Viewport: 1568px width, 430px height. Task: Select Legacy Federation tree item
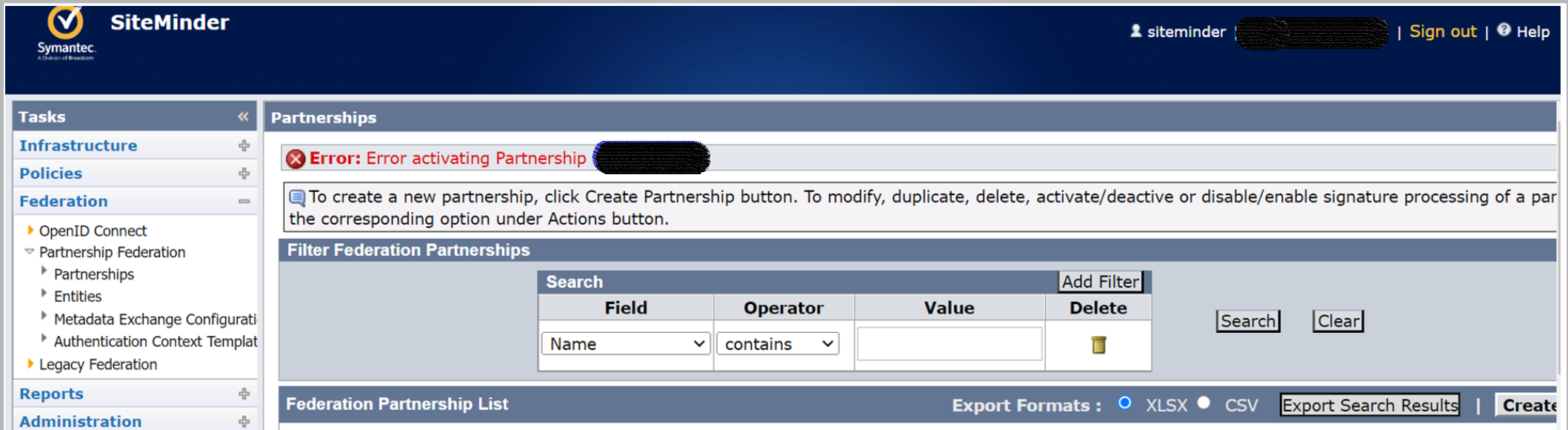98,365
